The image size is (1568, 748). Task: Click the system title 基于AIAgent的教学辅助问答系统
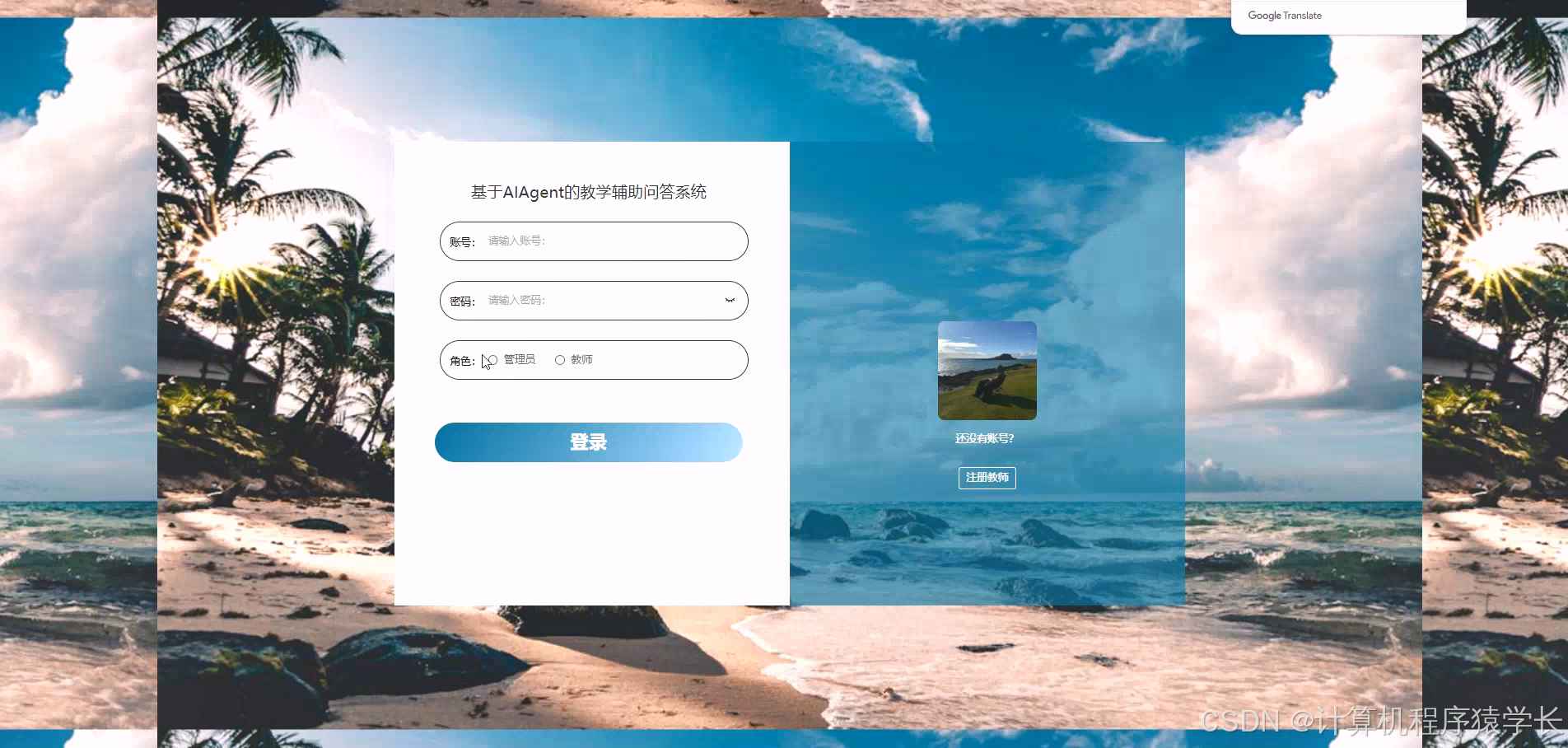[x=590, y=192]
